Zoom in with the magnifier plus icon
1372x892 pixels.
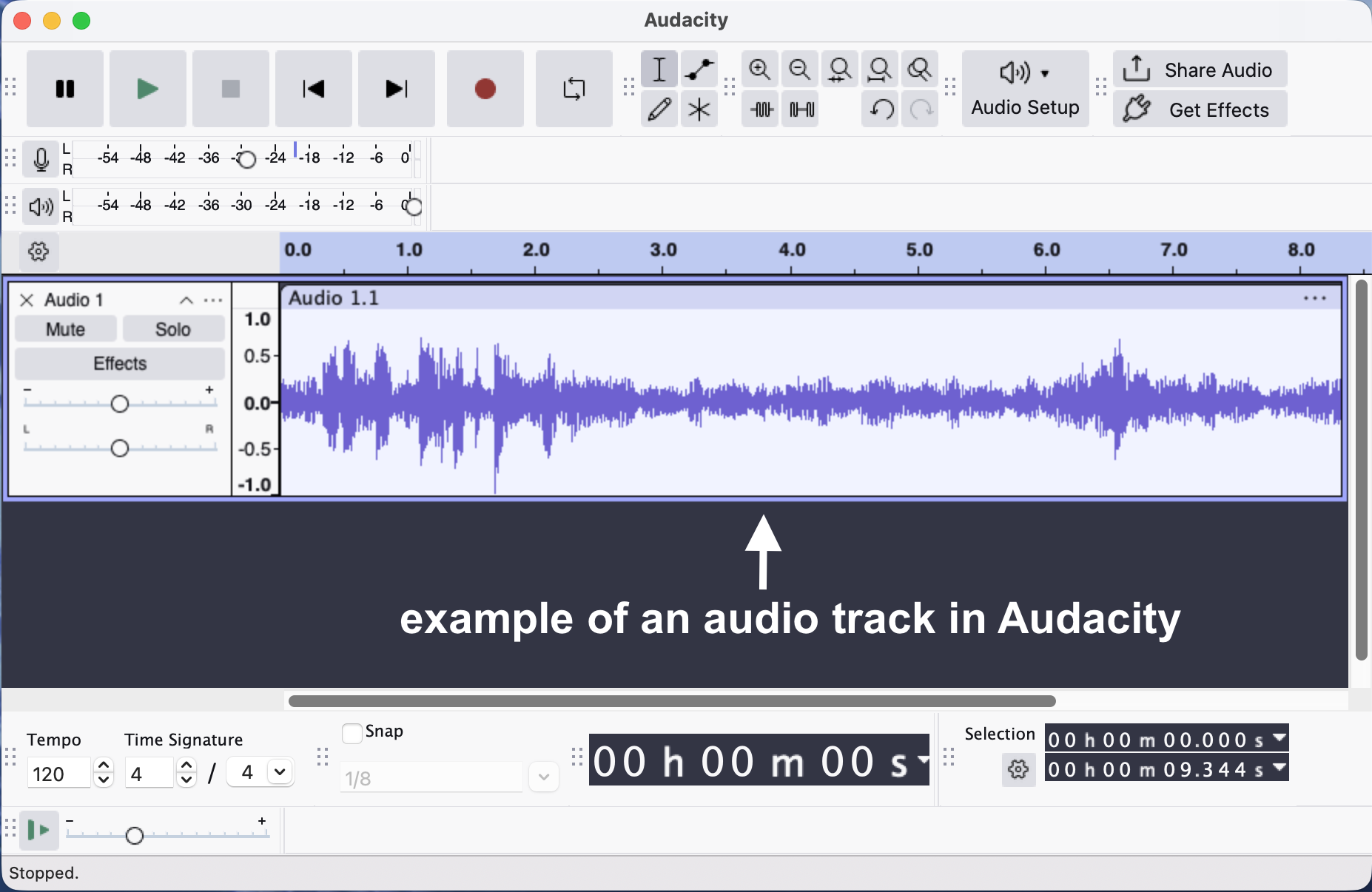[x=760, y=70]
